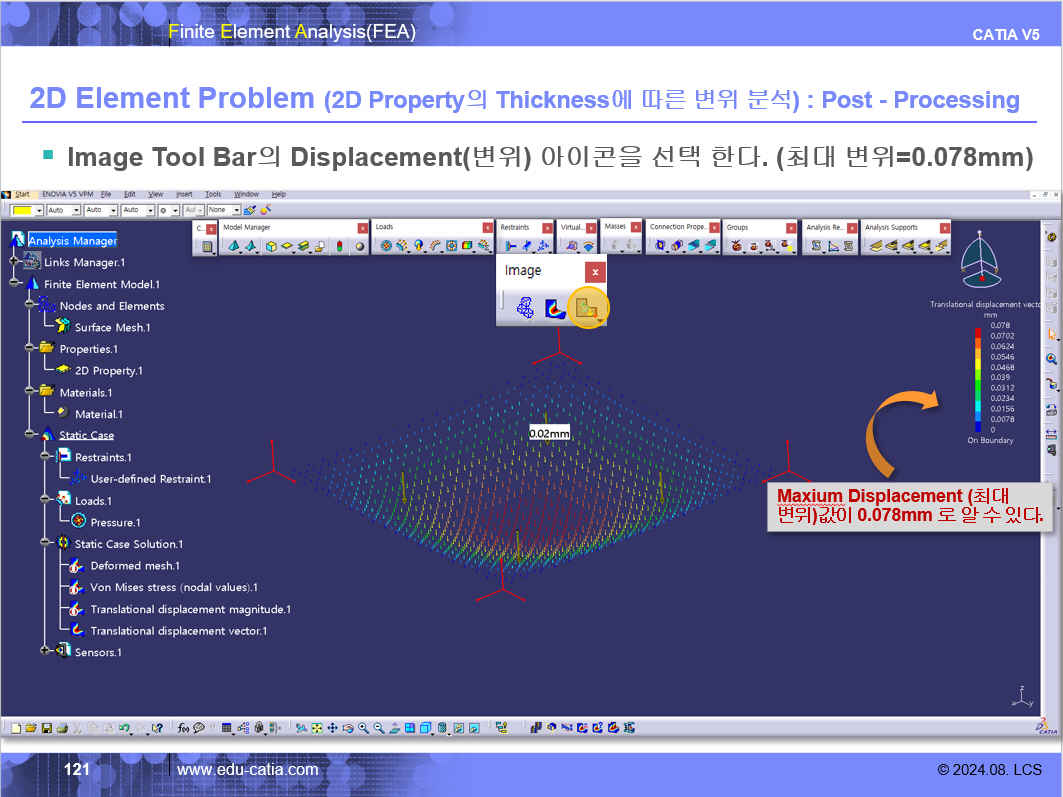Open the Insert menu

[184, 194]
